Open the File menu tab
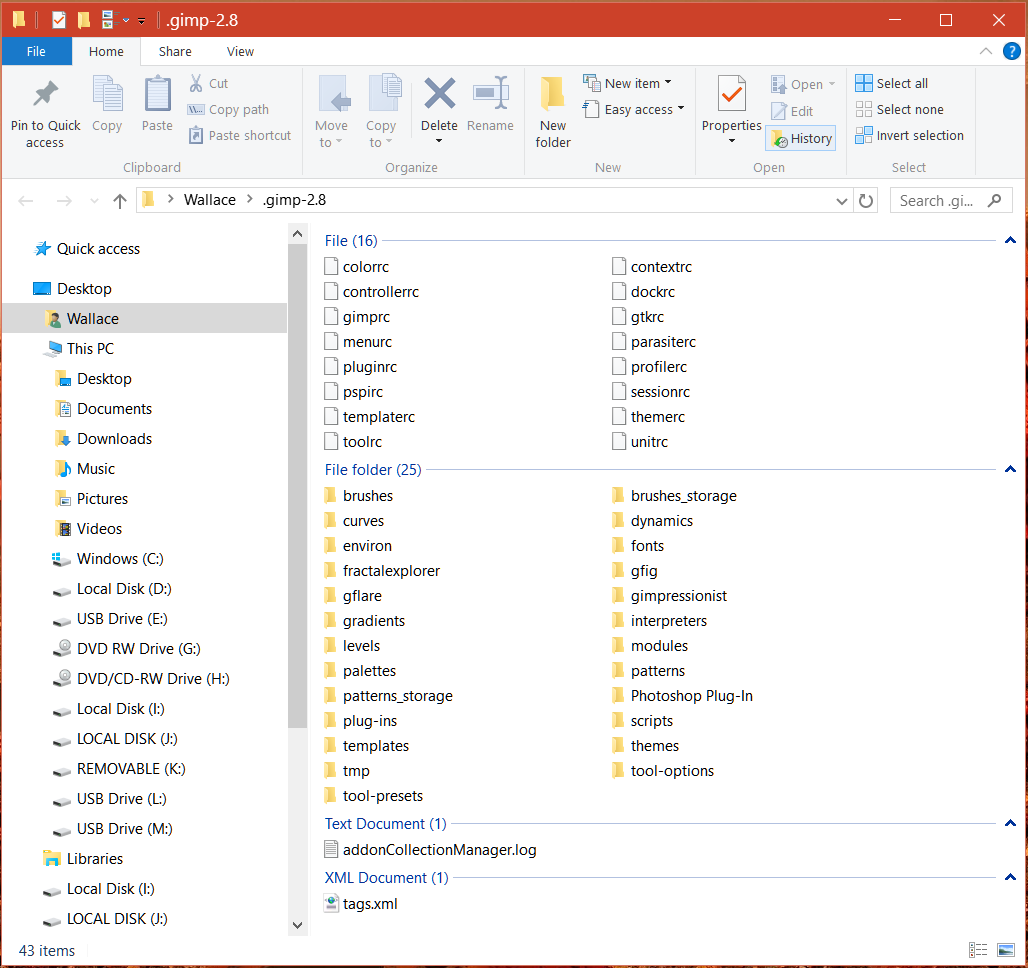The width and height of the screenshot is (1028, 968). tap(36, 51)
